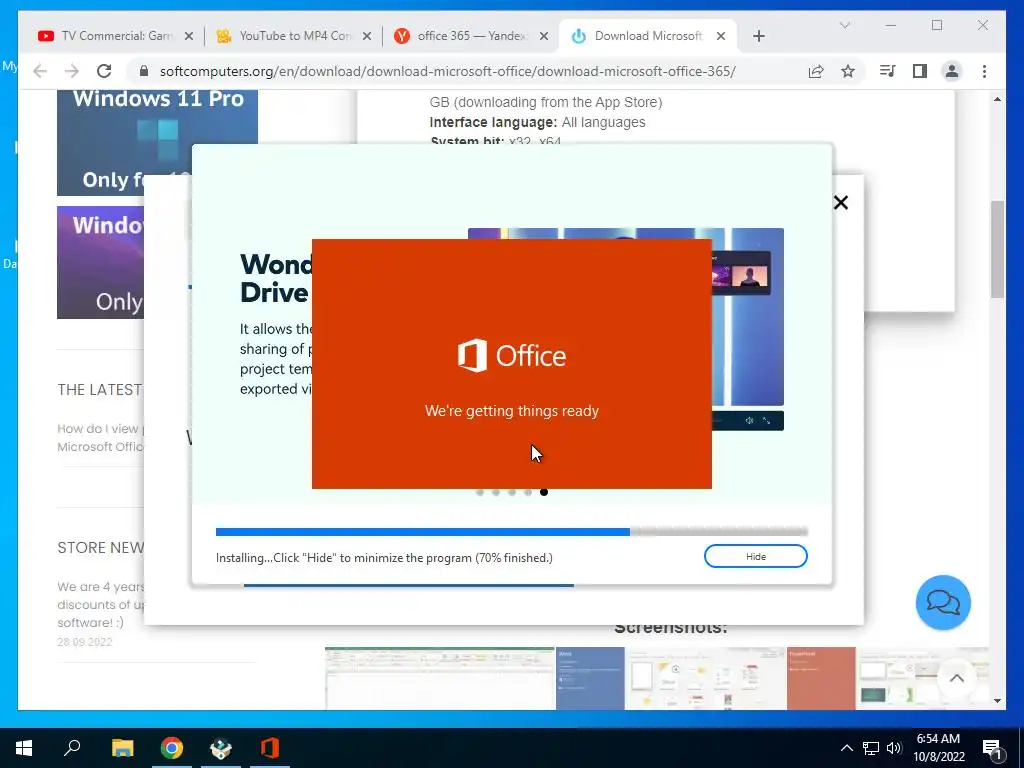The width and height of the screenshot is (1024, 768).
Task: Switch to the YouTube to MP4 Converter tab
Action: point(294,36)
